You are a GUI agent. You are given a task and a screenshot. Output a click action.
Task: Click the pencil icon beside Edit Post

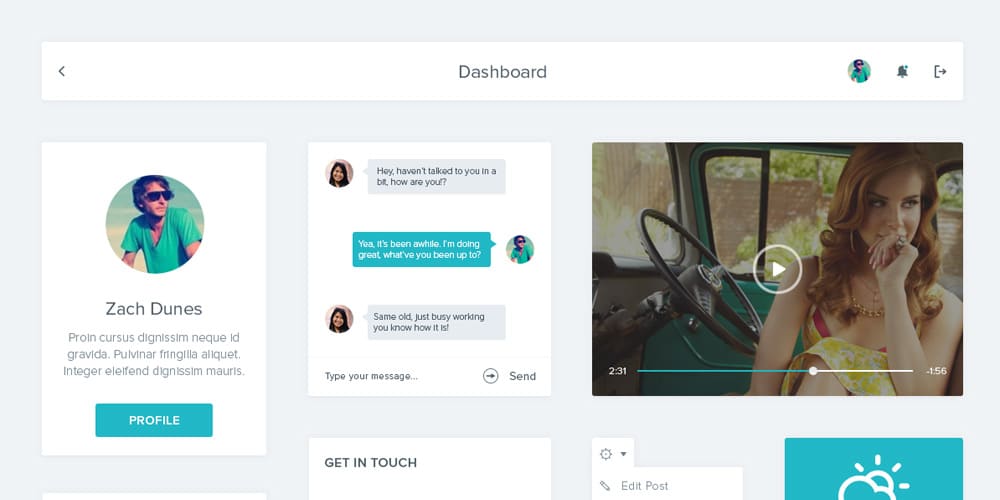coord(605,486)
